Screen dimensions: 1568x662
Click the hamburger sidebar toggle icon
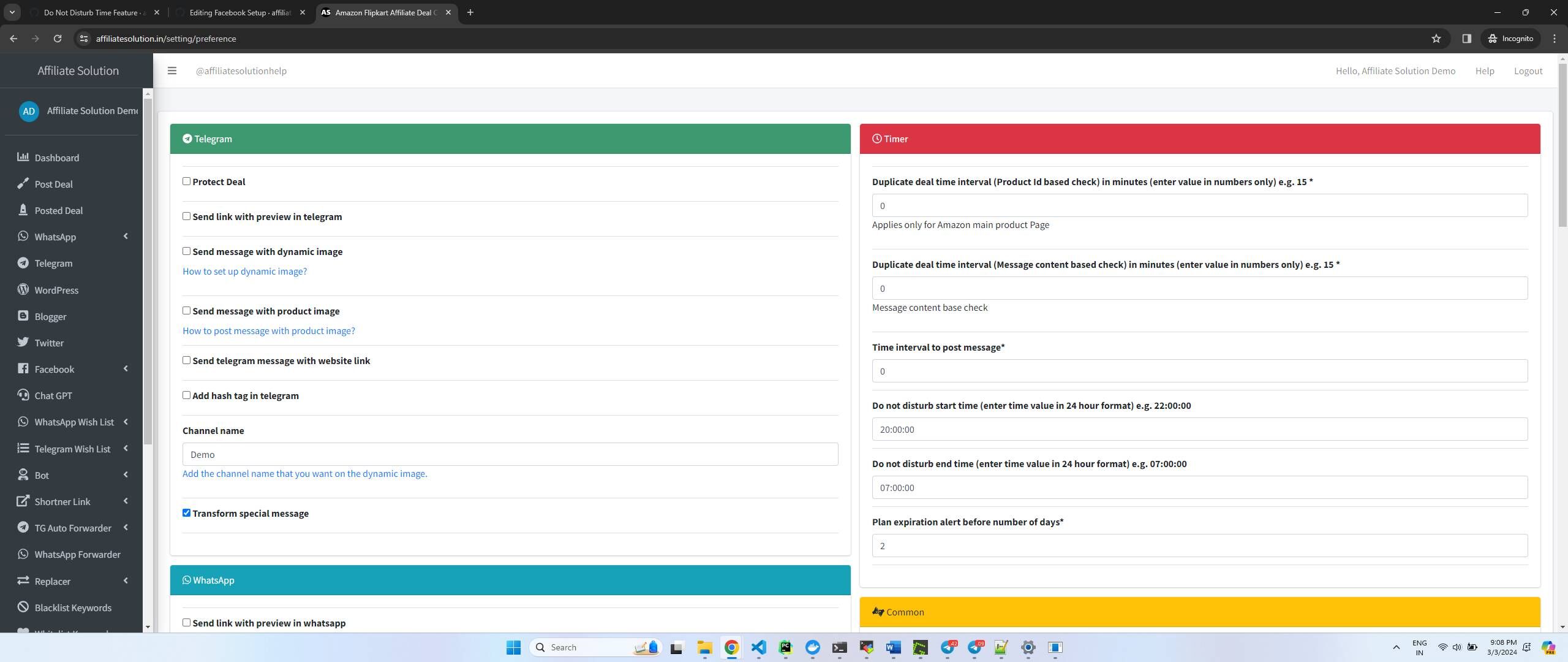[172, 70]
